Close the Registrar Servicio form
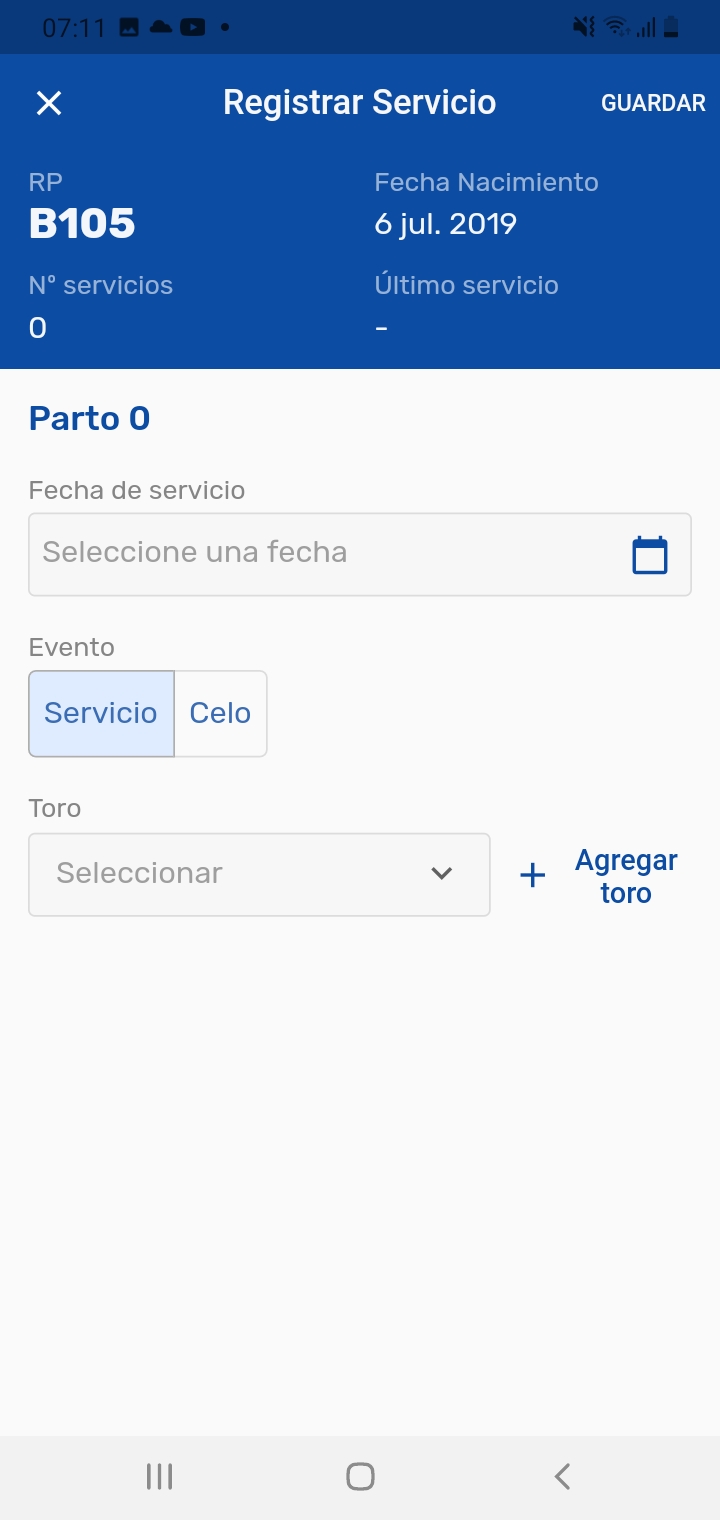 pyautogui.click(x=49, y=103)
